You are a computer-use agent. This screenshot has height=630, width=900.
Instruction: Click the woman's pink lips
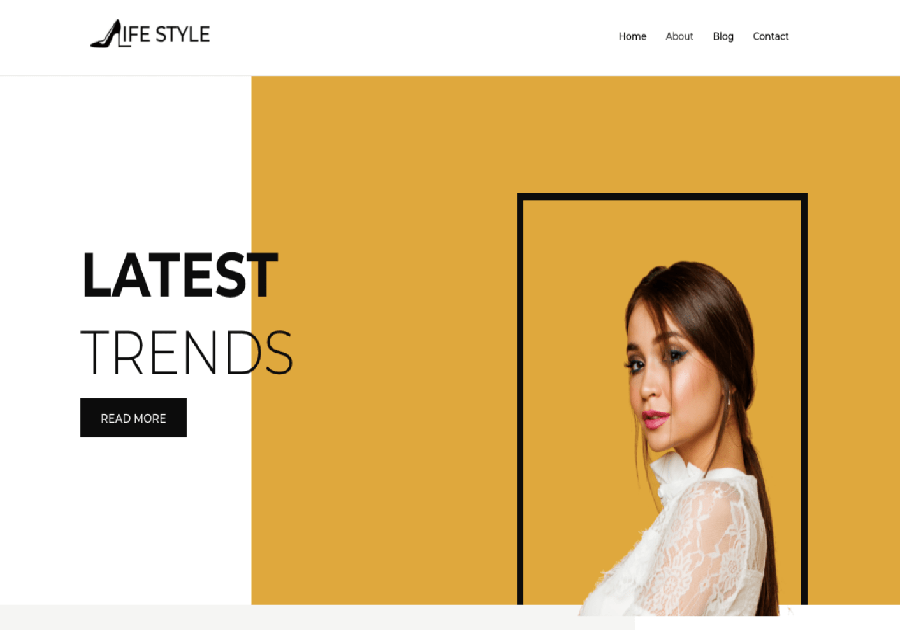click(655, 419)
